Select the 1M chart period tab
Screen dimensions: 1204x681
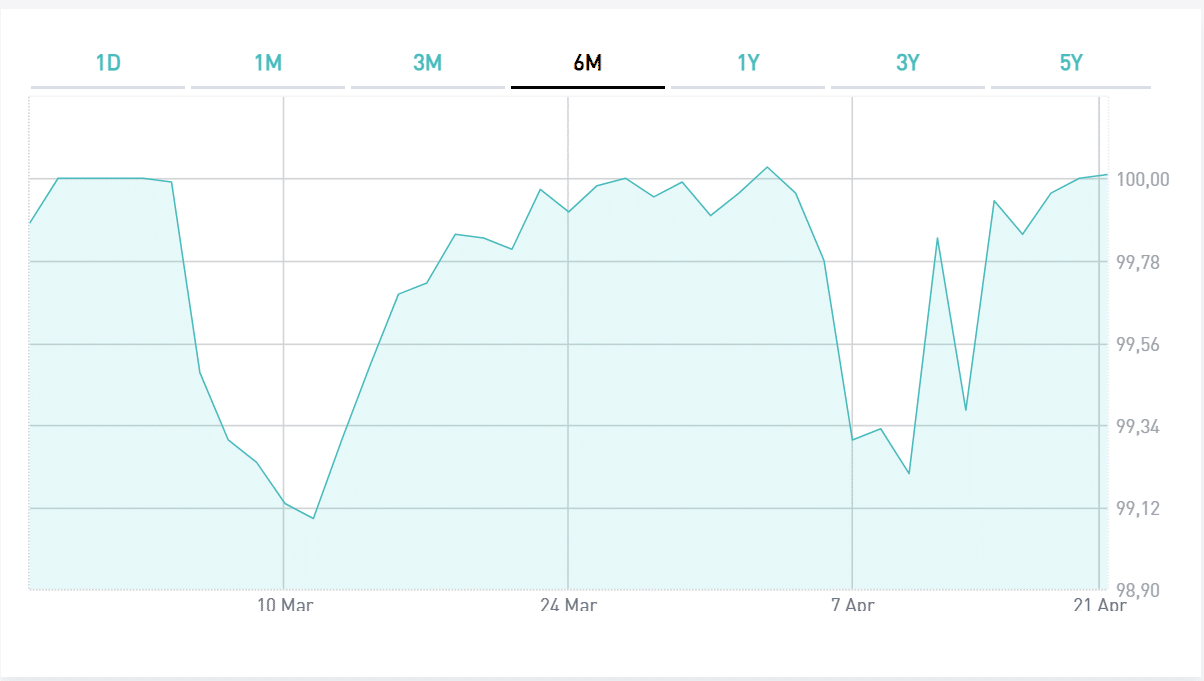(x=268, y=64)
